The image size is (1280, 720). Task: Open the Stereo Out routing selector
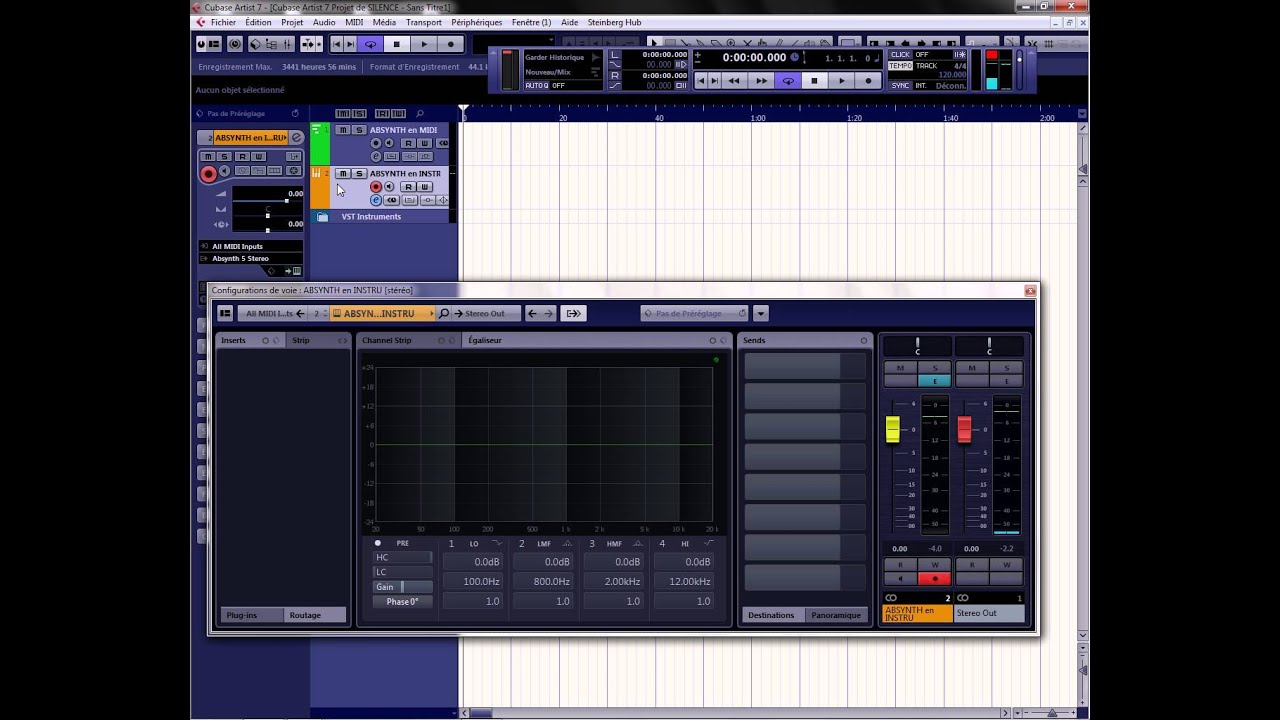(486, 314)
